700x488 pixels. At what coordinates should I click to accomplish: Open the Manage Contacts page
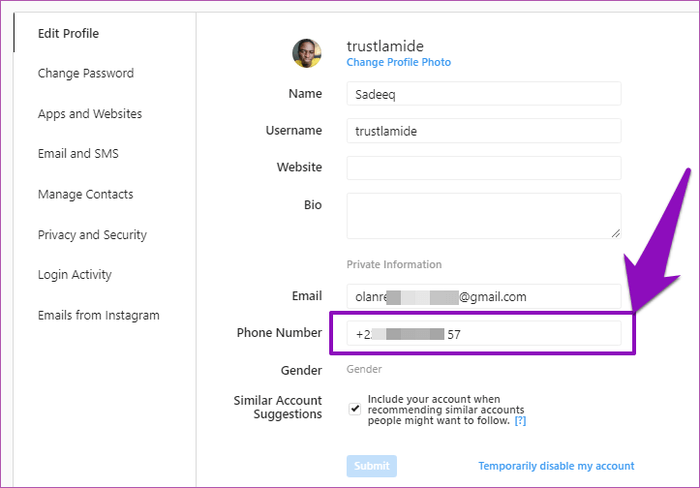(85, 194)
